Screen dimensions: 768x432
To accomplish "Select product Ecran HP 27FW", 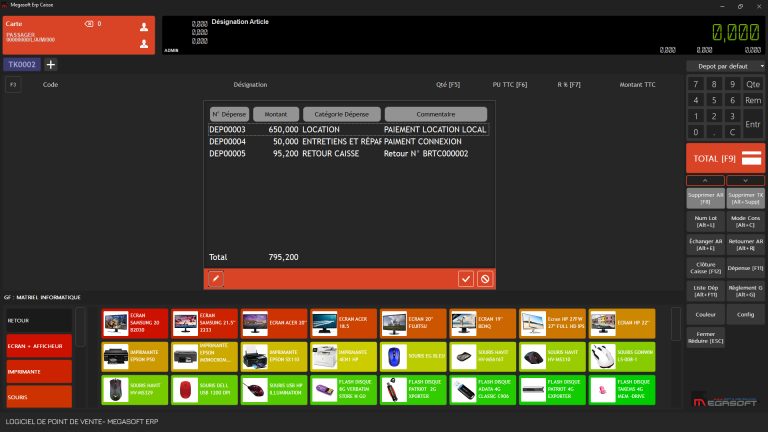I will pyautogui.click(x=552, y=323).
